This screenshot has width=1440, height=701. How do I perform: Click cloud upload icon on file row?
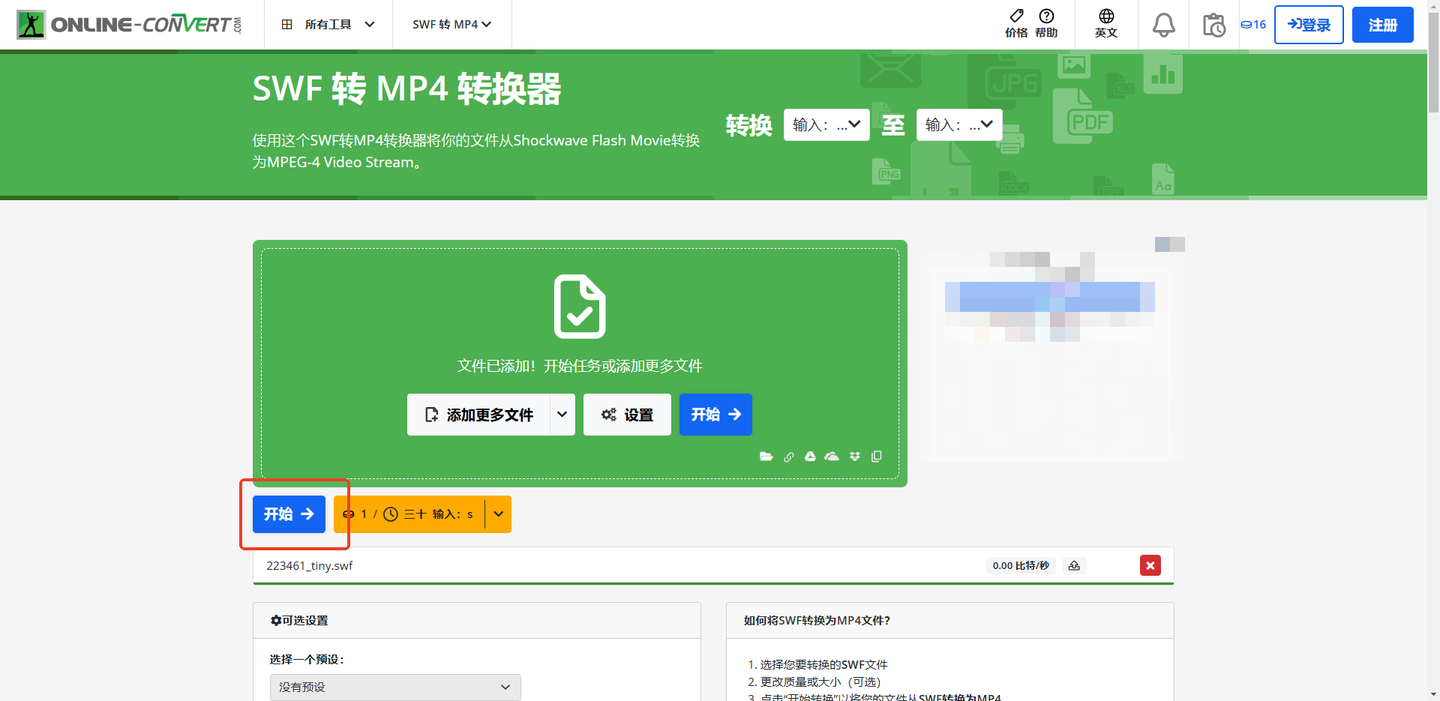[1074, 566]
